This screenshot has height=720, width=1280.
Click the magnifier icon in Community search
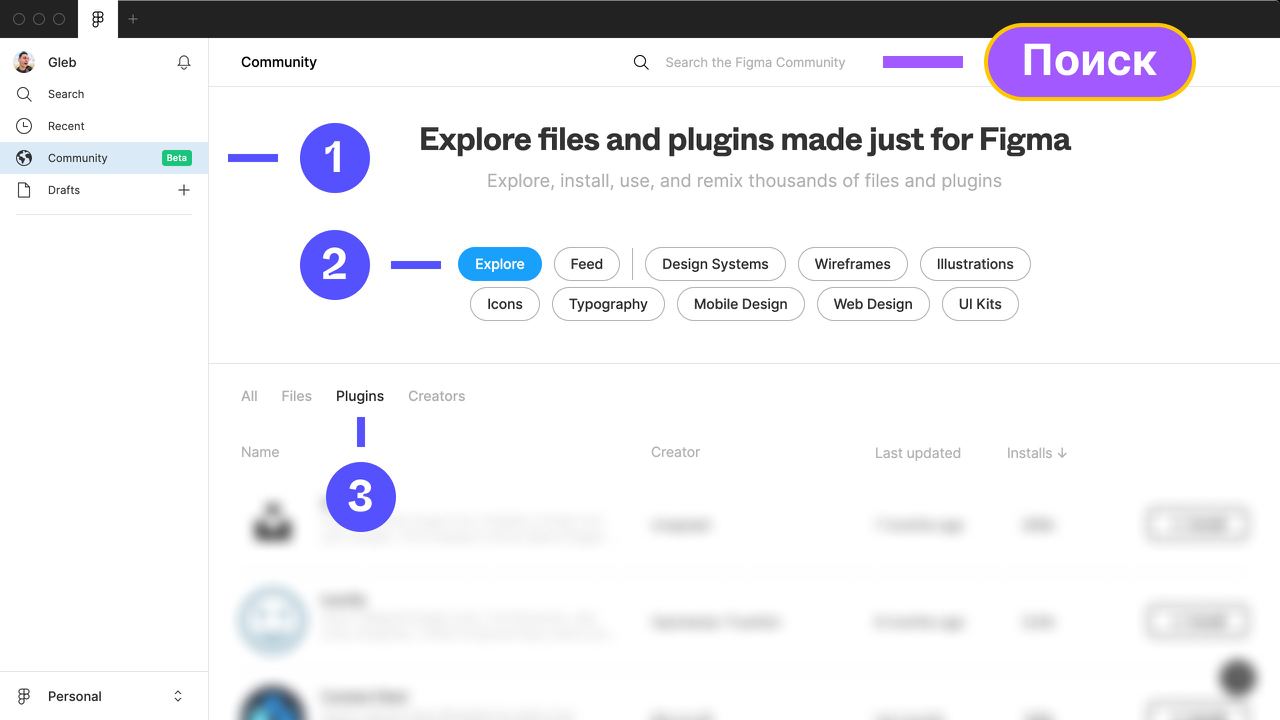[641, 62]
